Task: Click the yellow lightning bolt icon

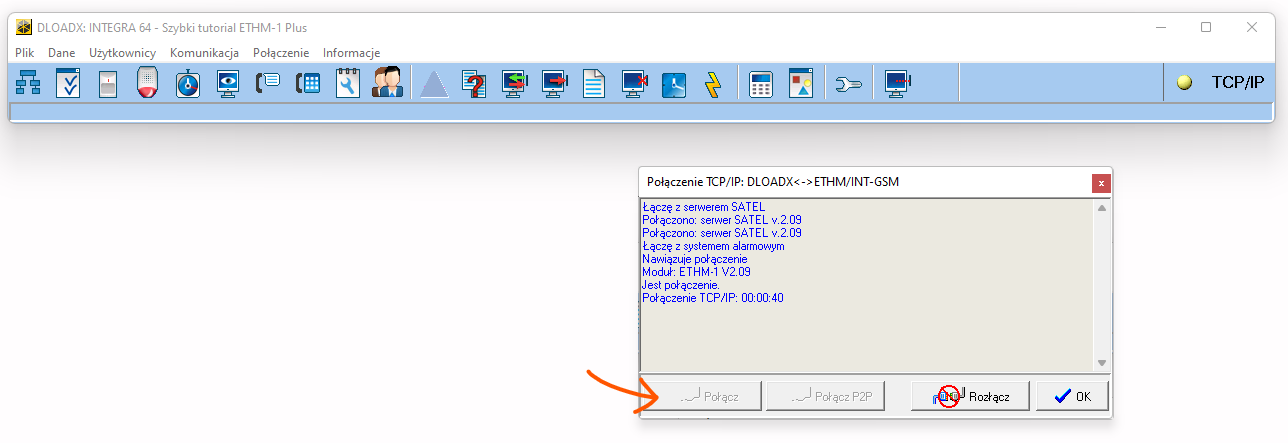Action: 713,83
